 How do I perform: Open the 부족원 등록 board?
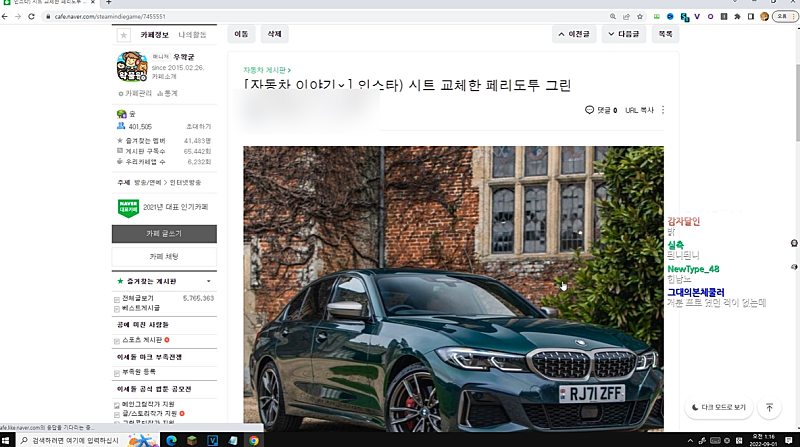[139, 372]
